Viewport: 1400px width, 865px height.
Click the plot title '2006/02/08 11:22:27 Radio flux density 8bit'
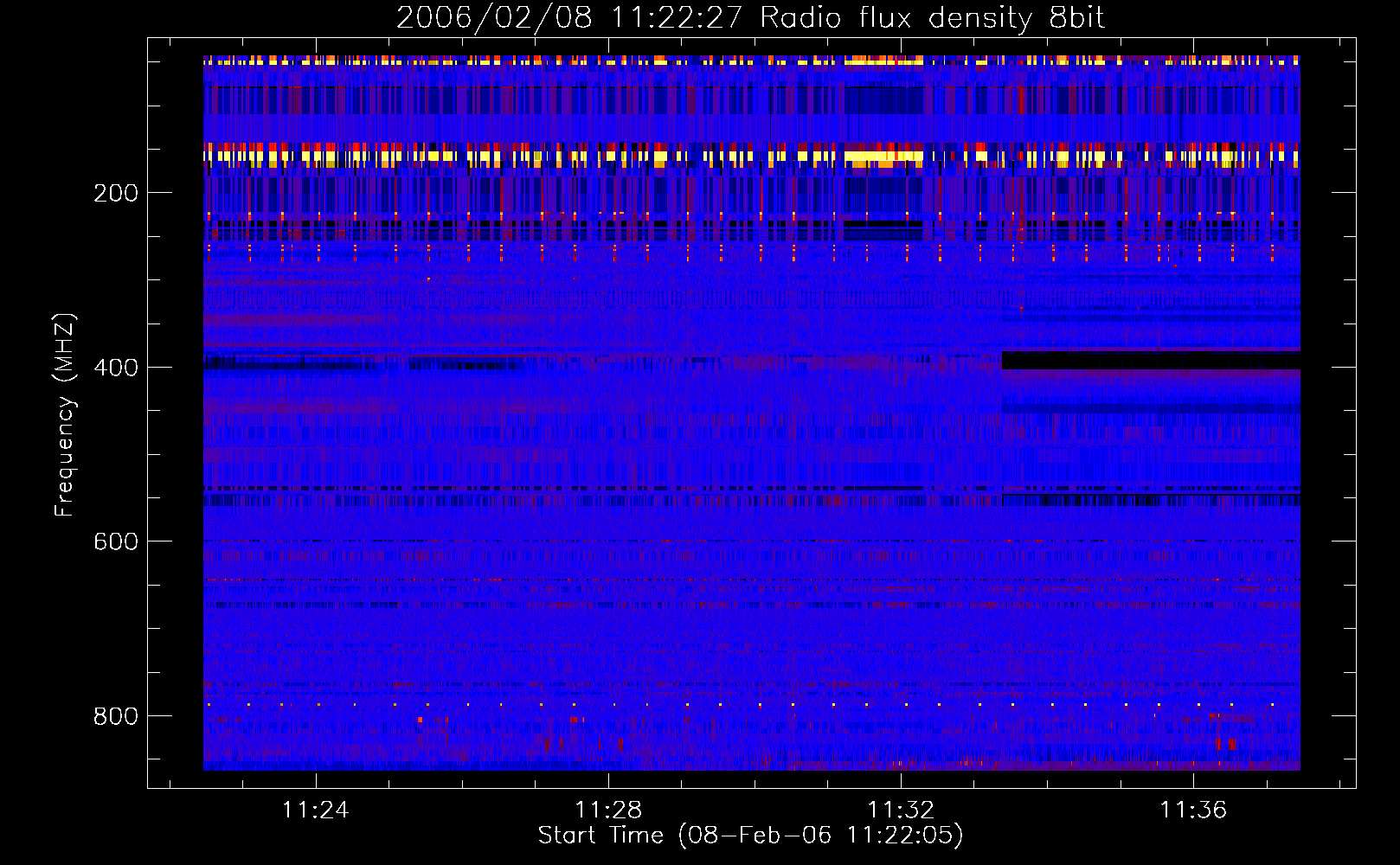750,18
